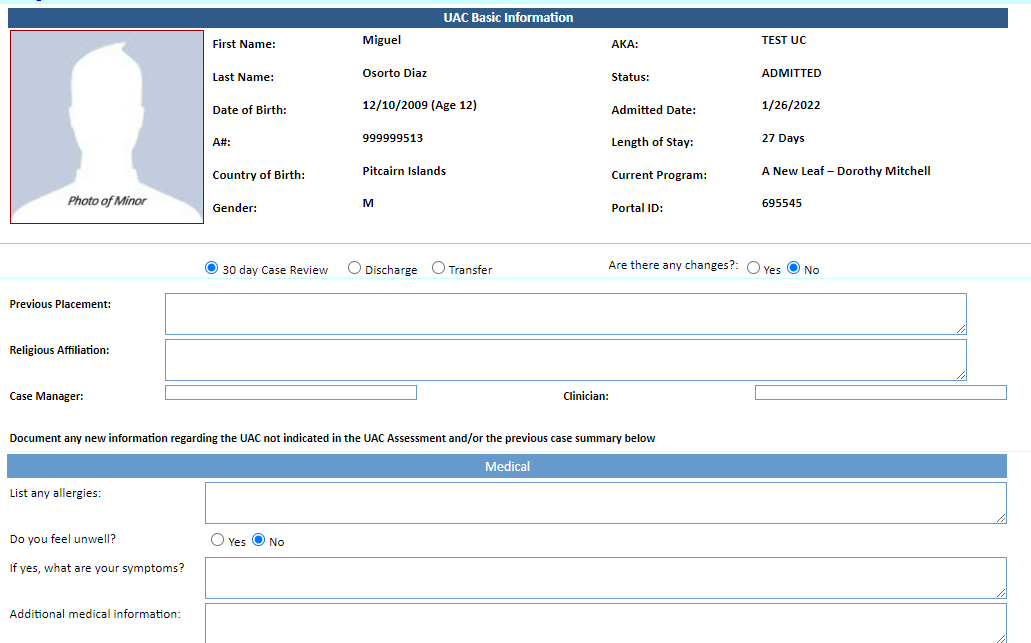Viewport: 1031px width, 643px height.
Task: Focus the 'List any allergies' text area
Action: click(x=605, y=503)
